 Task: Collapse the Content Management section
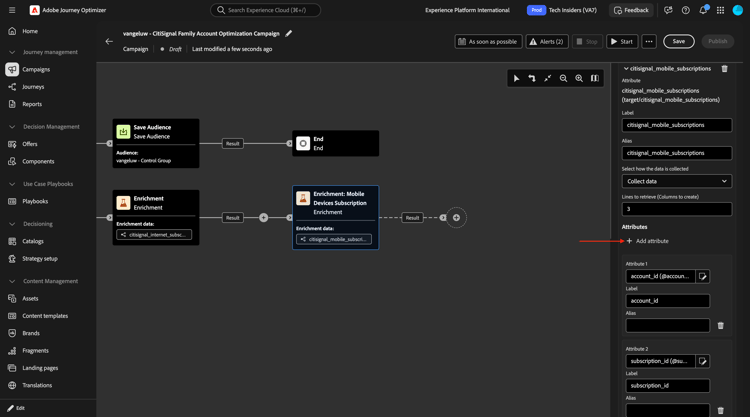[12, 281]
